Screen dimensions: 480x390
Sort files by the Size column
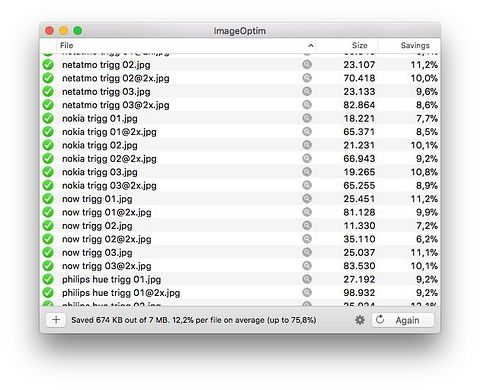coord(360,45)
